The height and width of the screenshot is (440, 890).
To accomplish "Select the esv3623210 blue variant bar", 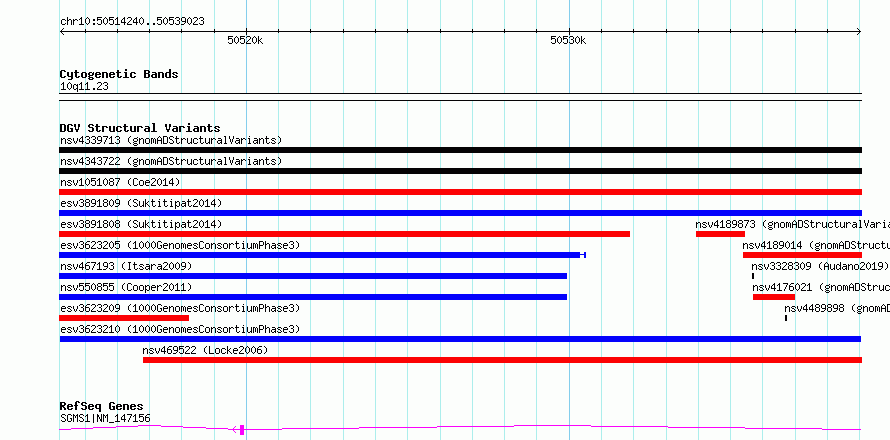I will coord(460,339).
